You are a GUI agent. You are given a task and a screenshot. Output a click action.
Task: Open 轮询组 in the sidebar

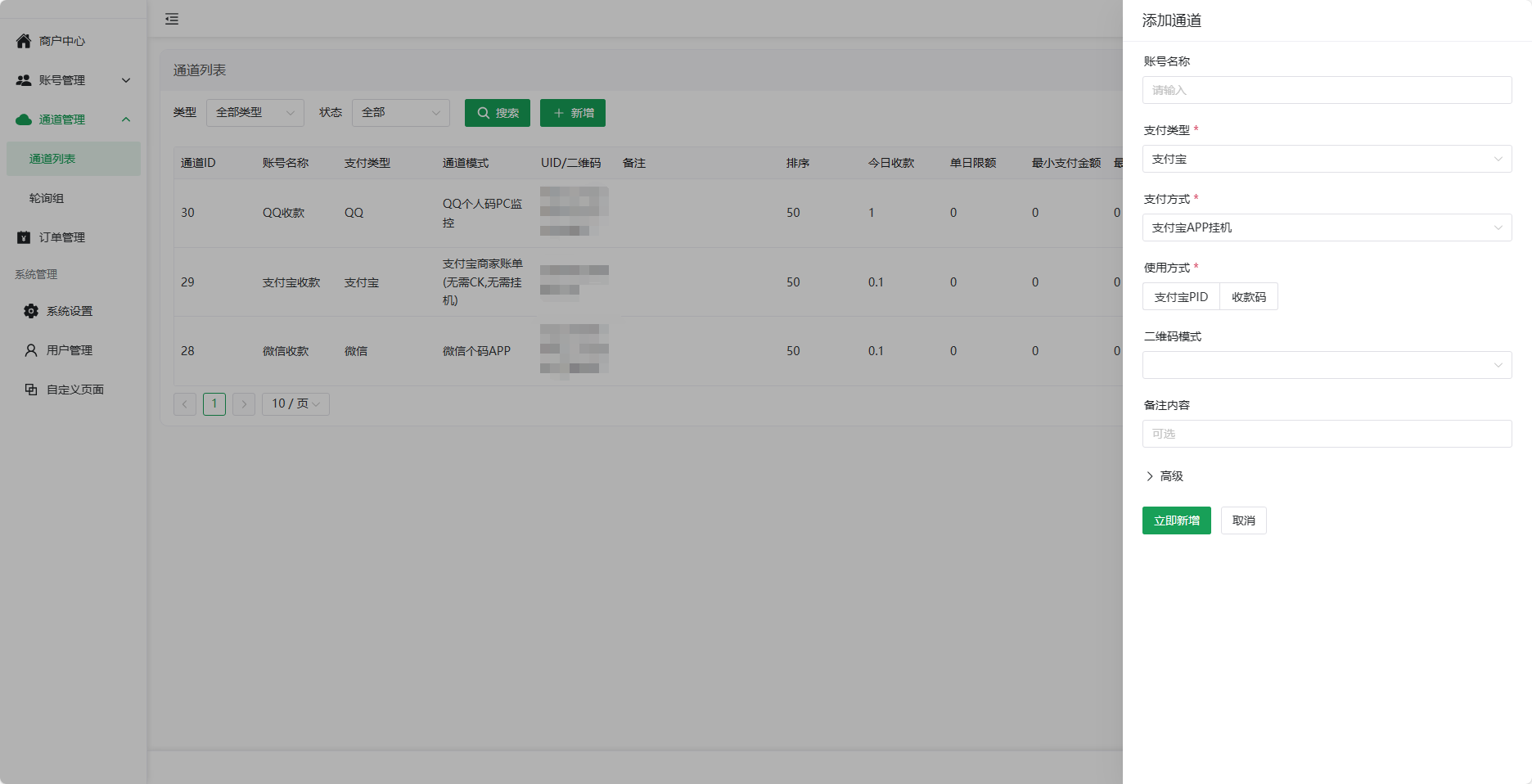point(47,198)
